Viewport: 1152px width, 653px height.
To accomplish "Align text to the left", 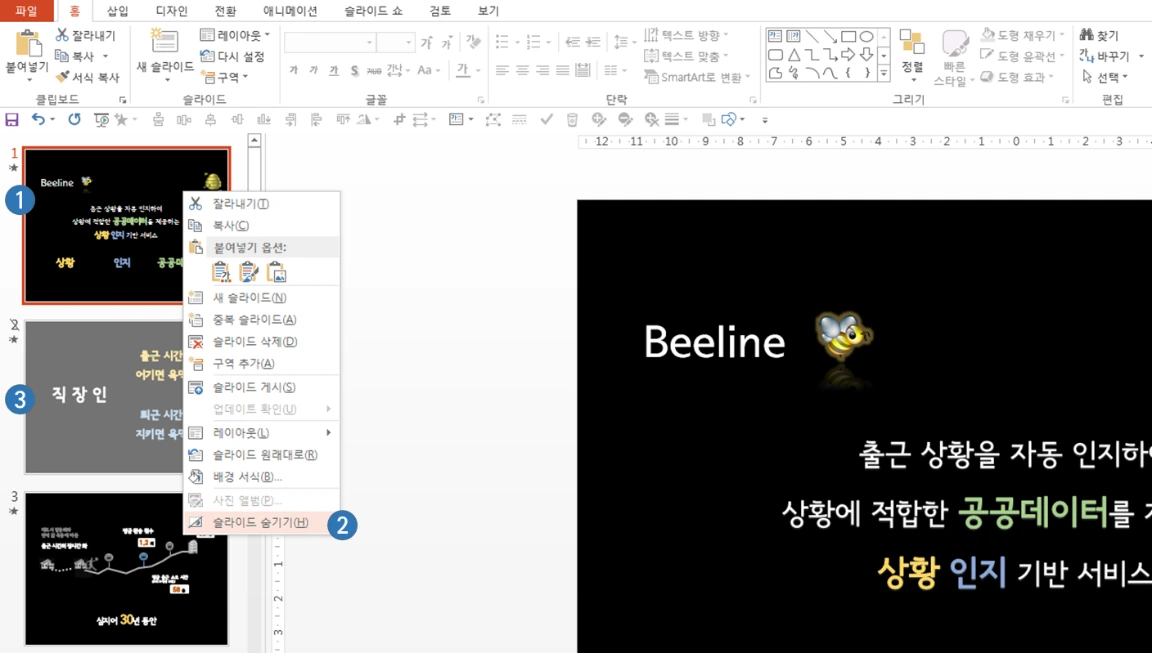I will pos(502,71).
